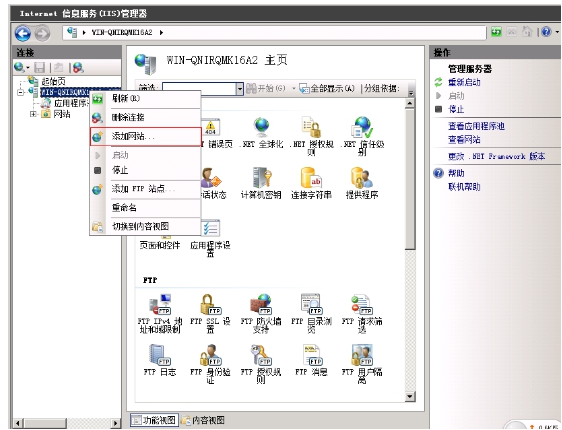
Task: Click 查看网站 link in Actions pane
Action: click(464, 140)
